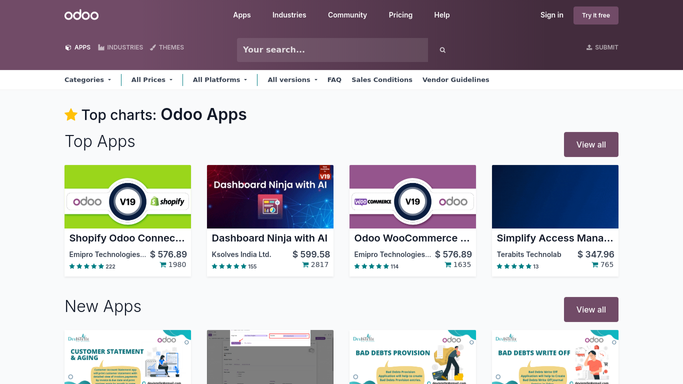Click Dashboard Ninja with AI title
The height and width of the screenshot is (384, 683).
click(269, 238)
